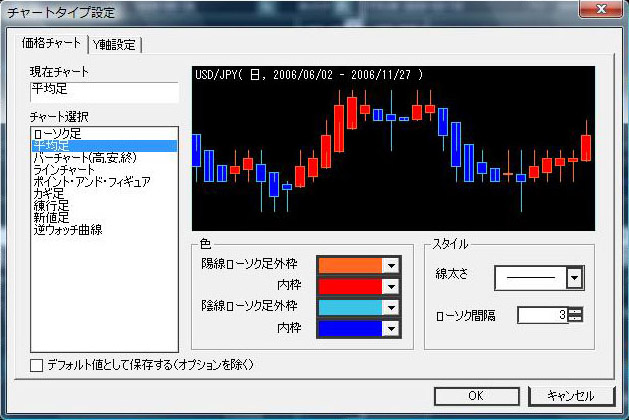Select 逆ウォッチ曲線 chart type
Image resolution: width=629 pixels, height=420 pixels.
click(x=104, y=230)
